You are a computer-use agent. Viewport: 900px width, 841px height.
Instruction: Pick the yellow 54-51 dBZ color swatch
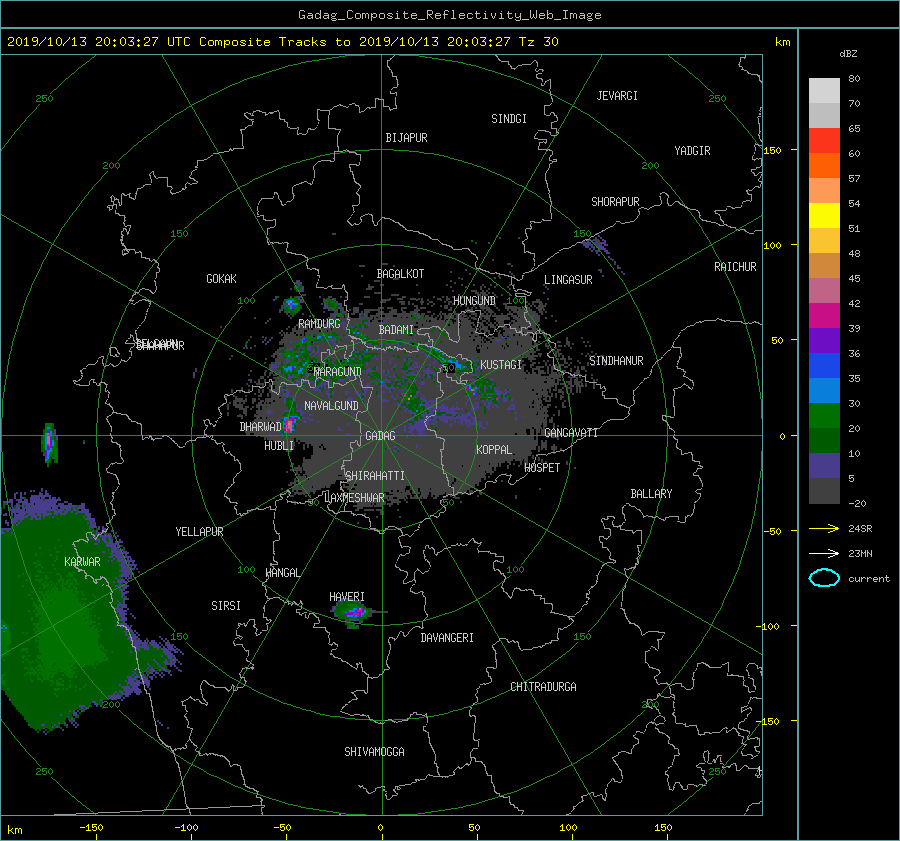(824, 215)
